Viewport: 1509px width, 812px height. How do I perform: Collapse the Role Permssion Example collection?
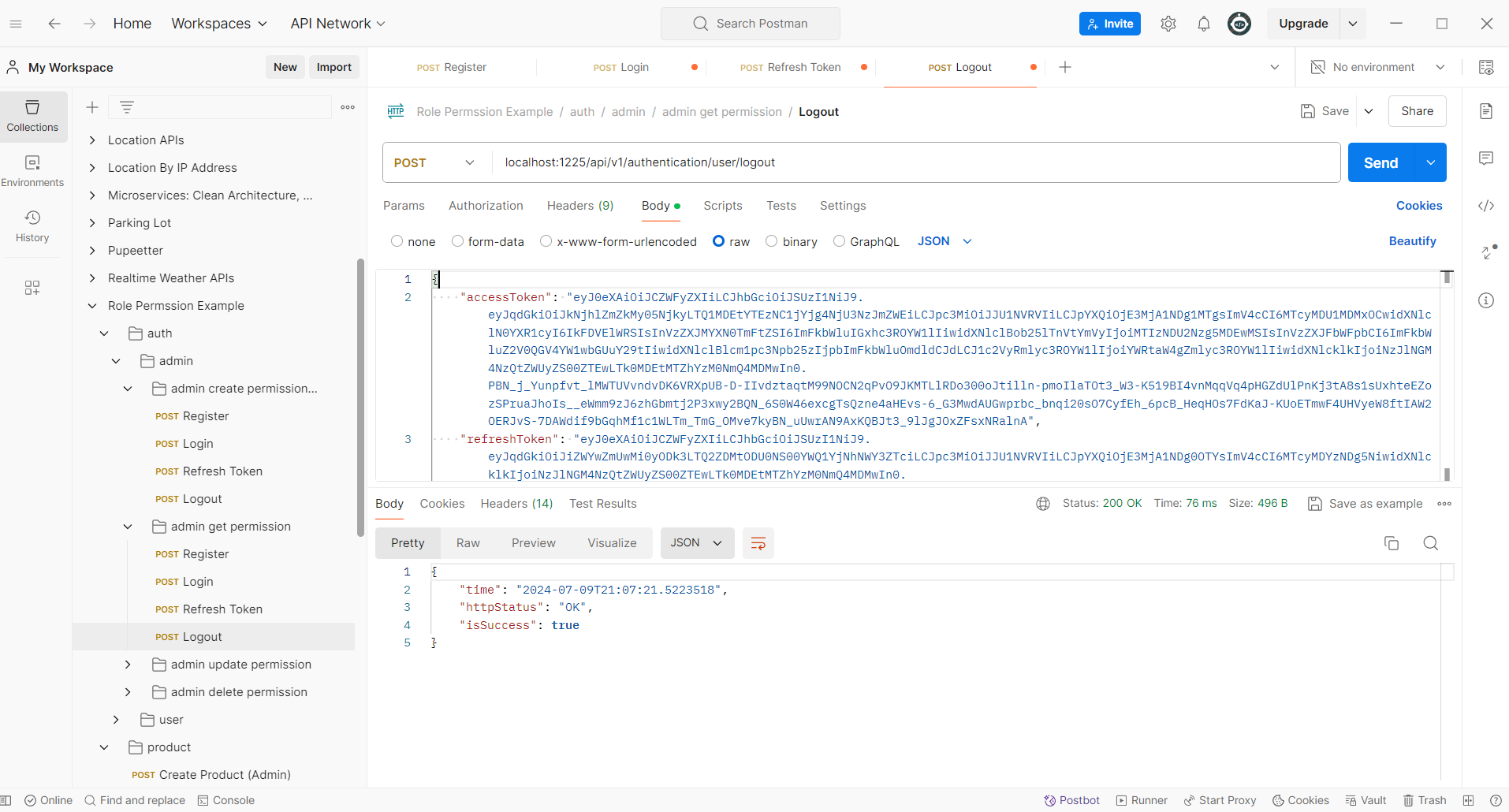point(92,306)
